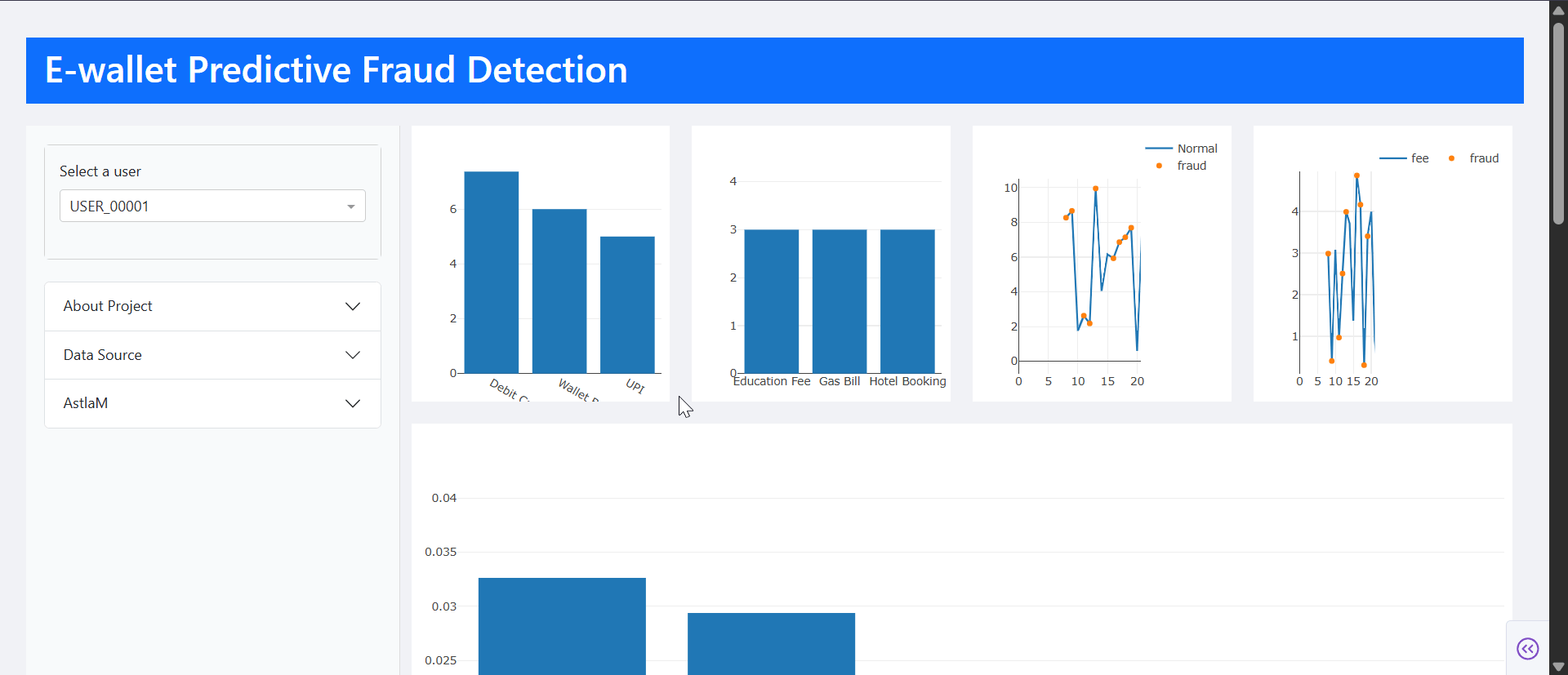Click the Gas Bill axis label

[x=840, y=381]
